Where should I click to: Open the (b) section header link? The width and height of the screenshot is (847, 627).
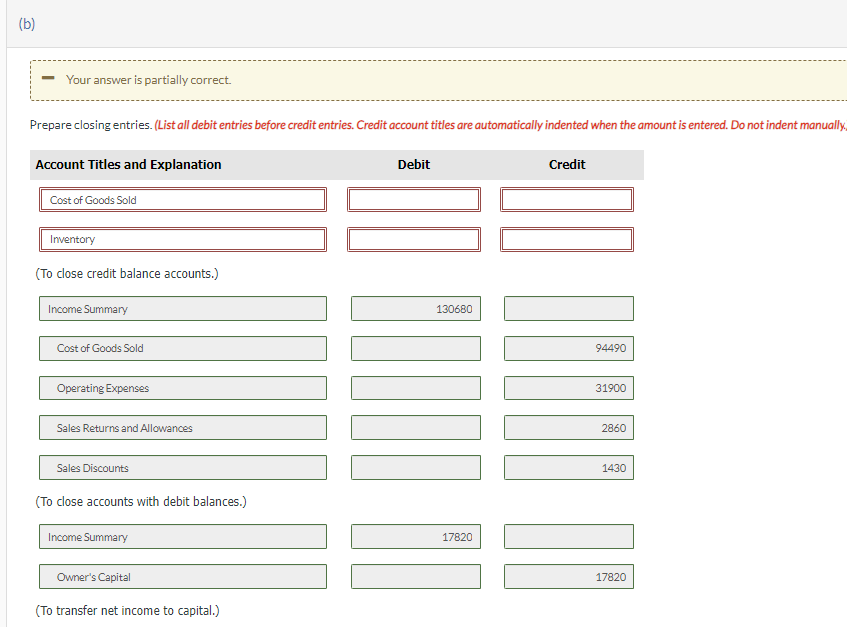click(27, 23)
